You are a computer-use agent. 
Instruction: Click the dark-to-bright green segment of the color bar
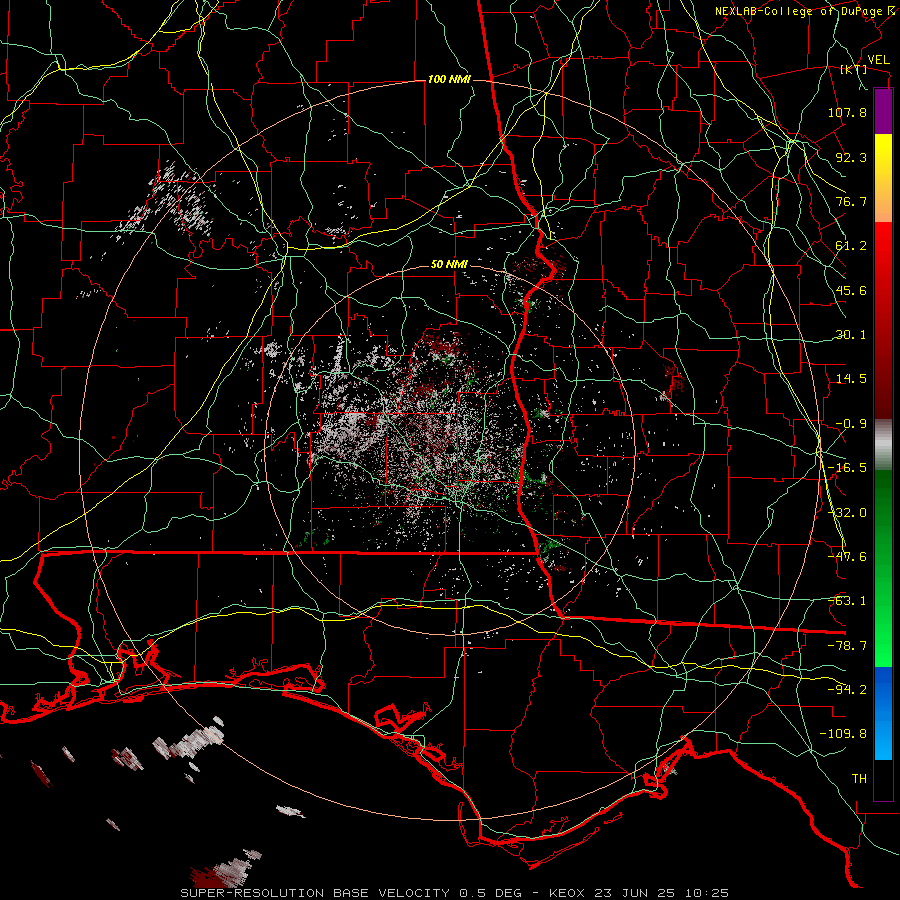pyautogui.click(x=883, y=568)
